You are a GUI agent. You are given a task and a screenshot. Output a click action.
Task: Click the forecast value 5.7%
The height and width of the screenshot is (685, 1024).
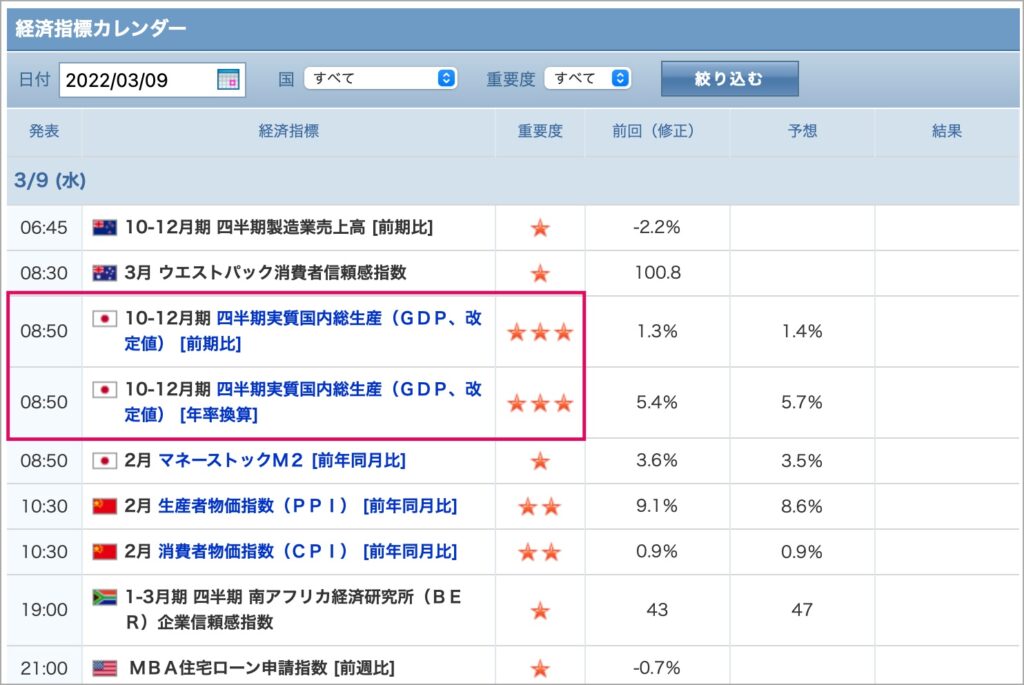coord(802,402)
